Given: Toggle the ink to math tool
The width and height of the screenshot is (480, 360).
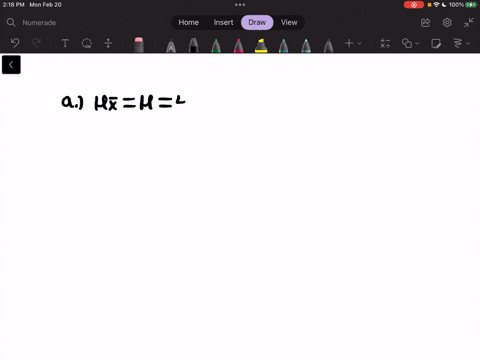Looking at the screenshot, I should click(385, 43).
